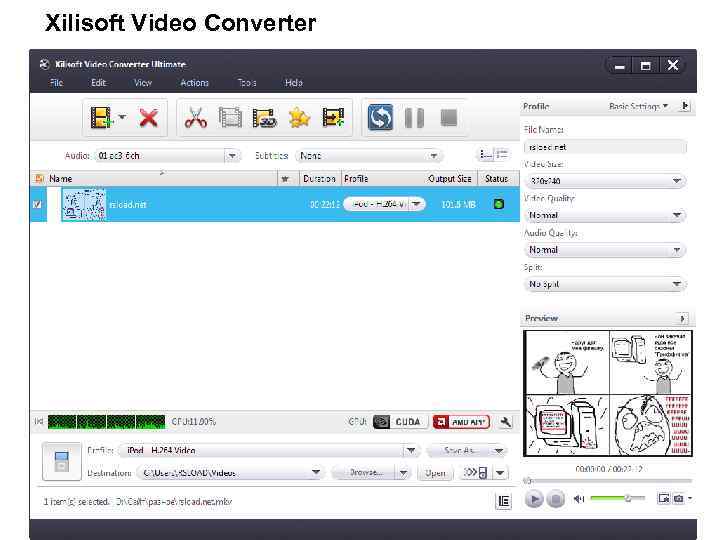Uncheck the rsload.net file checkbox

[x=38, y=204]
